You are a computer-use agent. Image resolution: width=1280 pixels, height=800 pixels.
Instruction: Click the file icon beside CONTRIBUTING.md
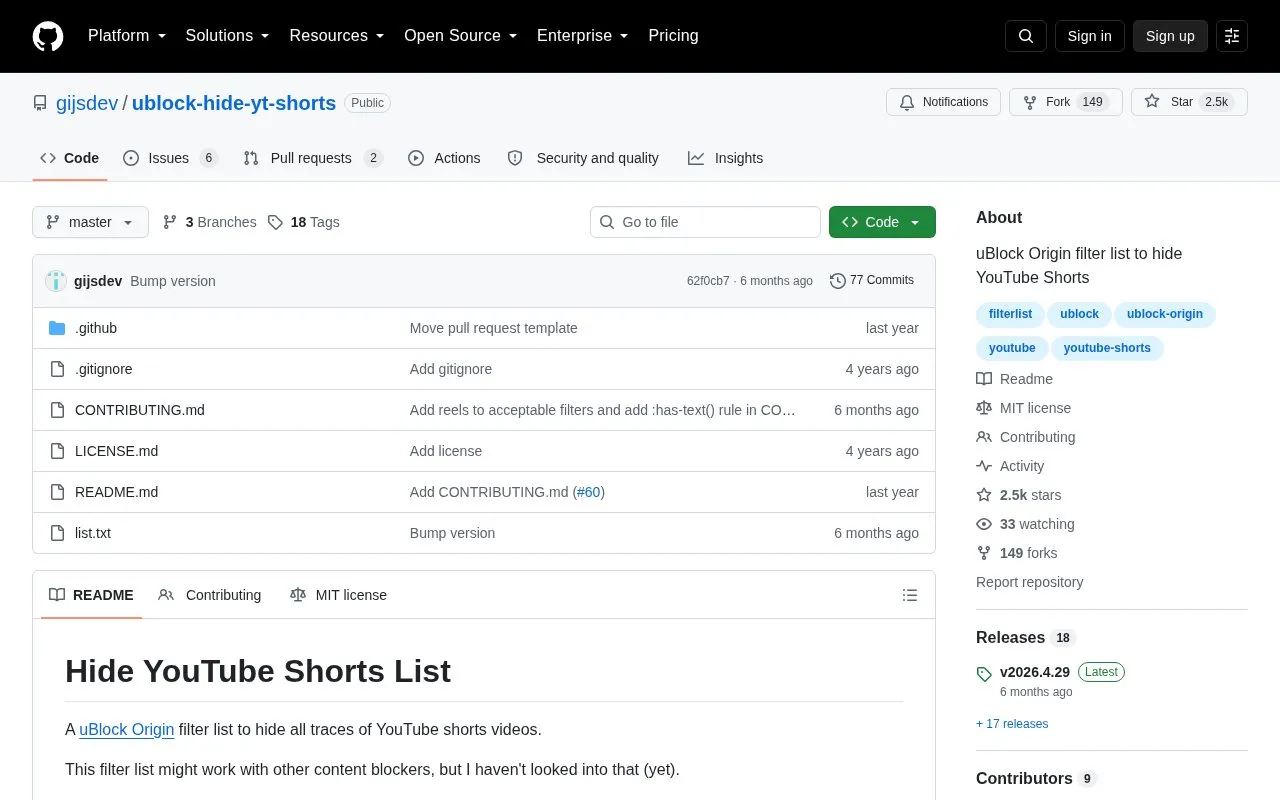(x=57, y=410)
